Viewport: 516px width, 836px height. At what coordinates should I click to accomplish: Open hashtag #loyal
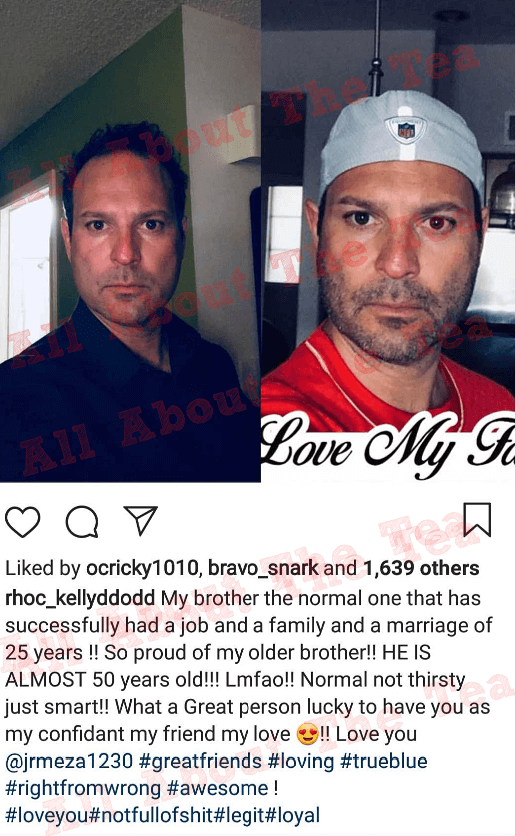pos(292,815)
